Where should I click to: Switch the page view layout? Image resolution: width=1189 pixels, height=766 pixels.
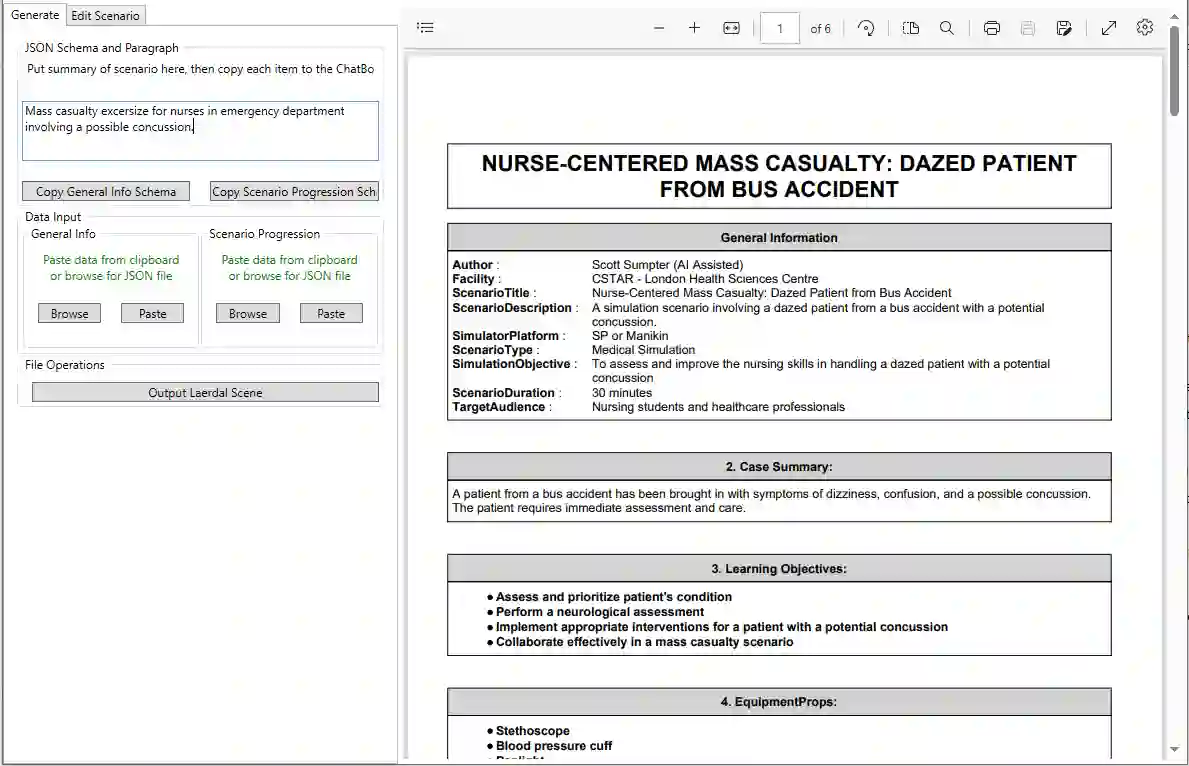[910, 28]
